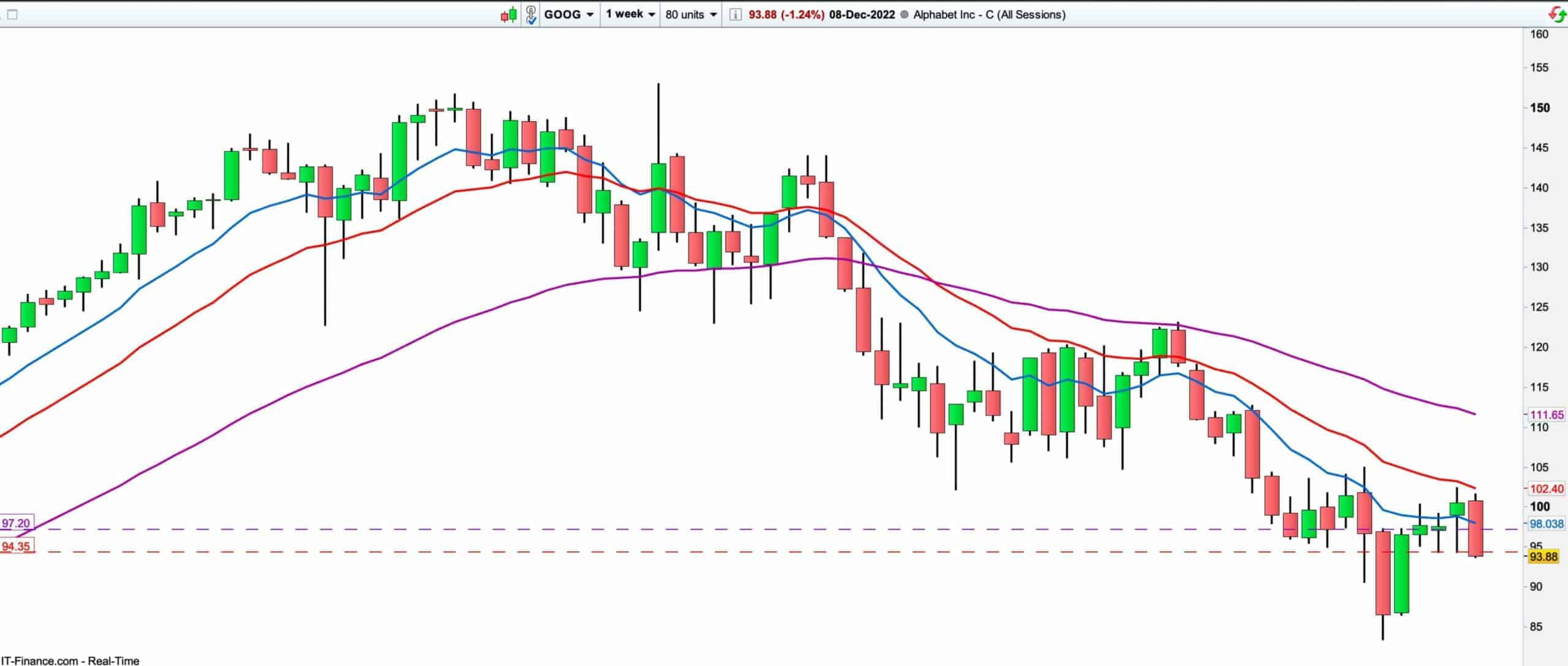This screenshot has width=1568, height=666.
Task: Click the 102.40 red moving average tag
Action: (1547, 488)
